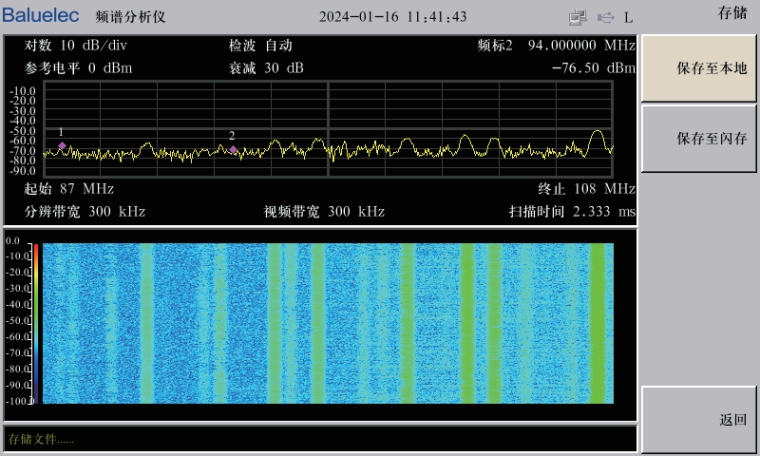Click the network connection status icon
This screenshot has height=456, width=760.
(578, 17)
